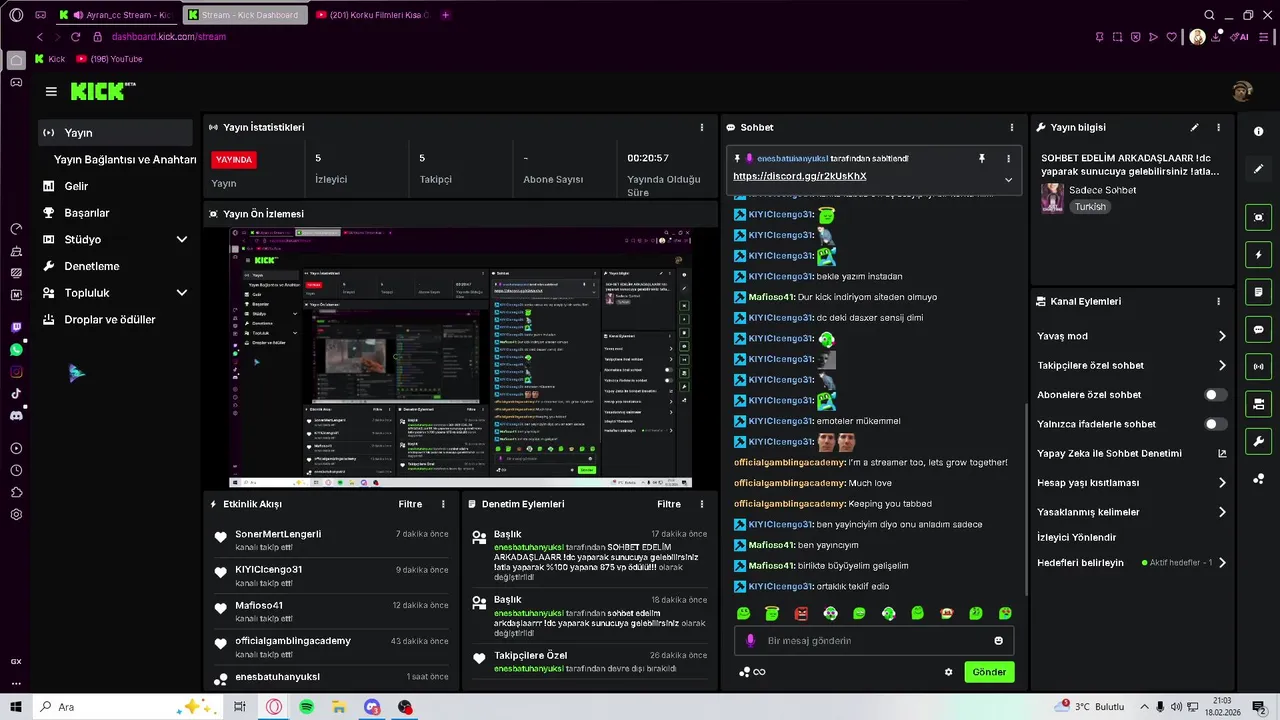Open the Kick bookmark in bookmarks bar
Image resolution: width=1280 pixels, height=720 pixels.
point(50,59)
